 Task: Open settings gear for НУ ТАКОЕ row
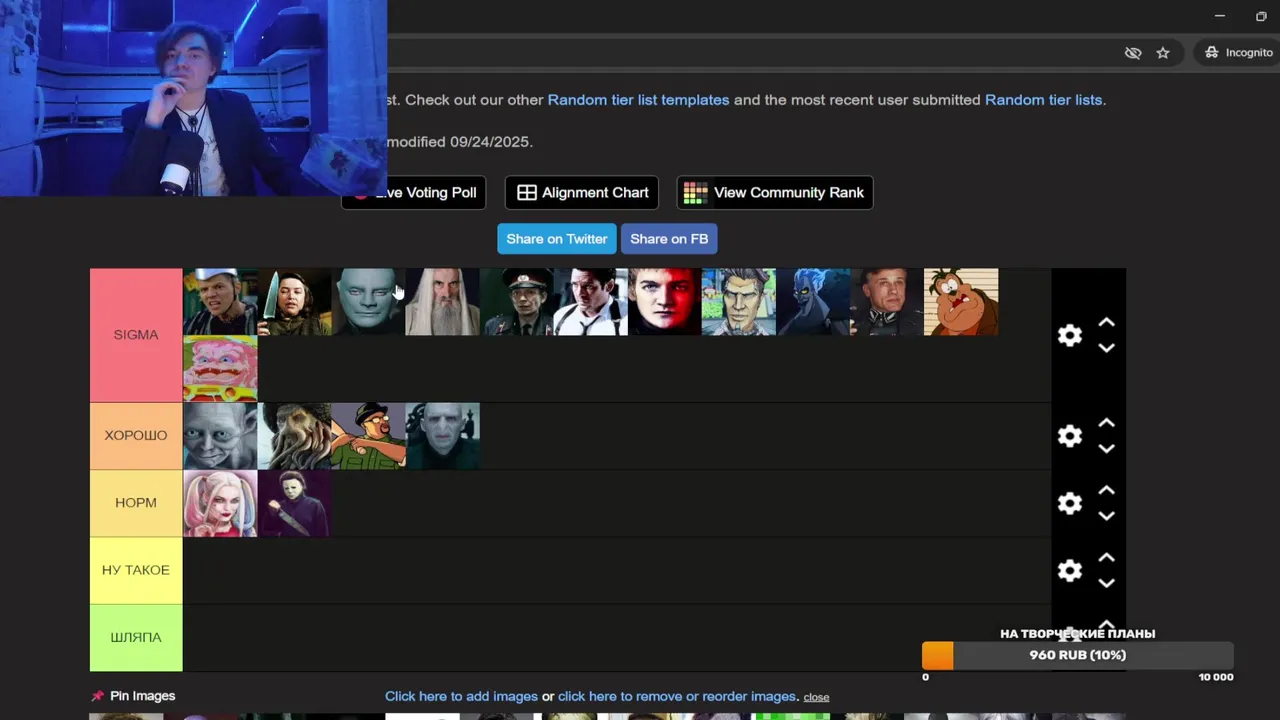pyautogui.click(x=1070, y=570)
